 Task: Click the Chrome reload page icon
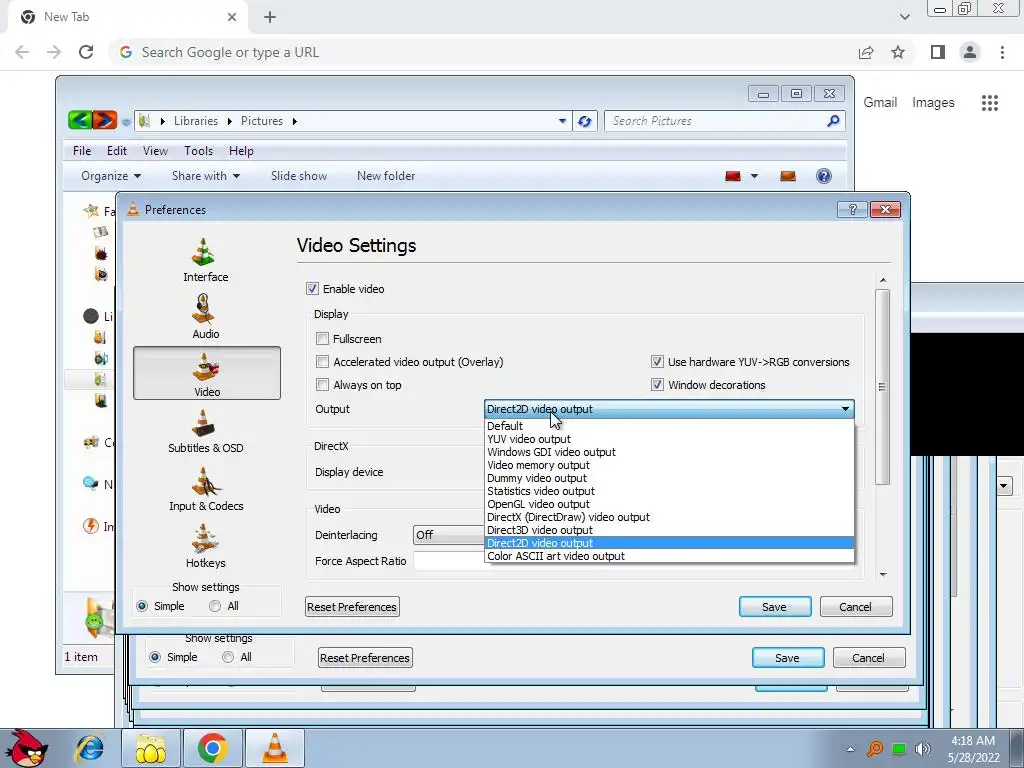click(86, 52)
